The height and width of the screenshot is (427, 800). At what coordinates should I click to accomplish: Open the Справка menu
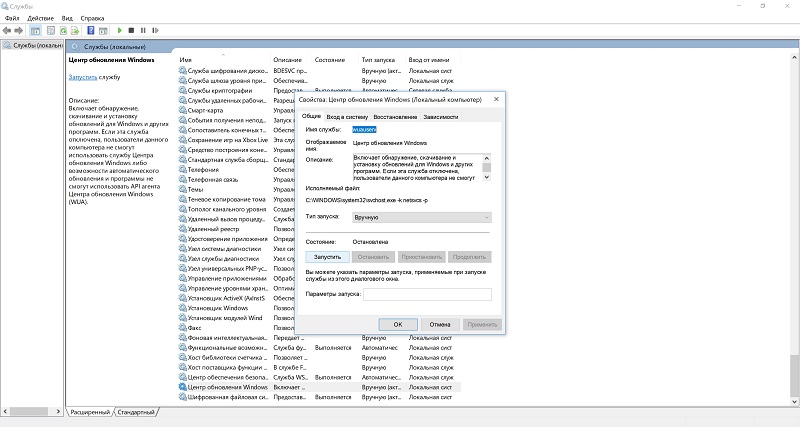92,18
